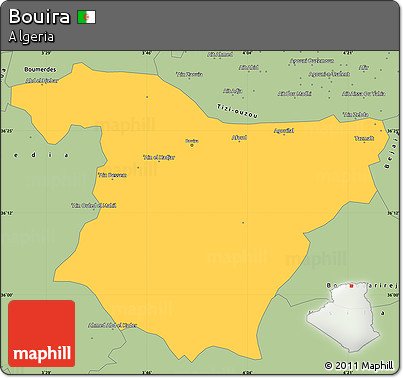Viewport: 403px width, 378px height.
Task: Click the "'Ain Bessem" town label
Action: (112, 175)
